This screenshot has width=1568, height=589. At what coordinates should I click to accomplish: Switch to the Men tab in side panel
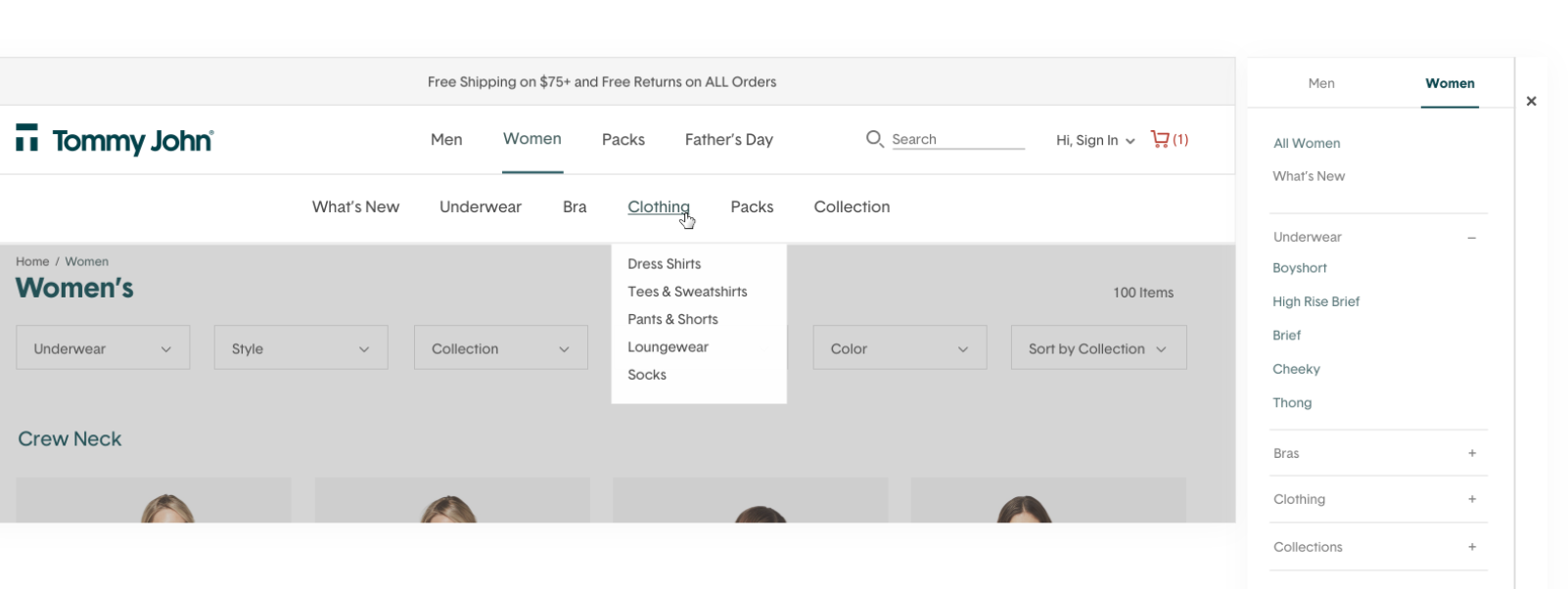pyautogui.click(x=1321, y=83)
